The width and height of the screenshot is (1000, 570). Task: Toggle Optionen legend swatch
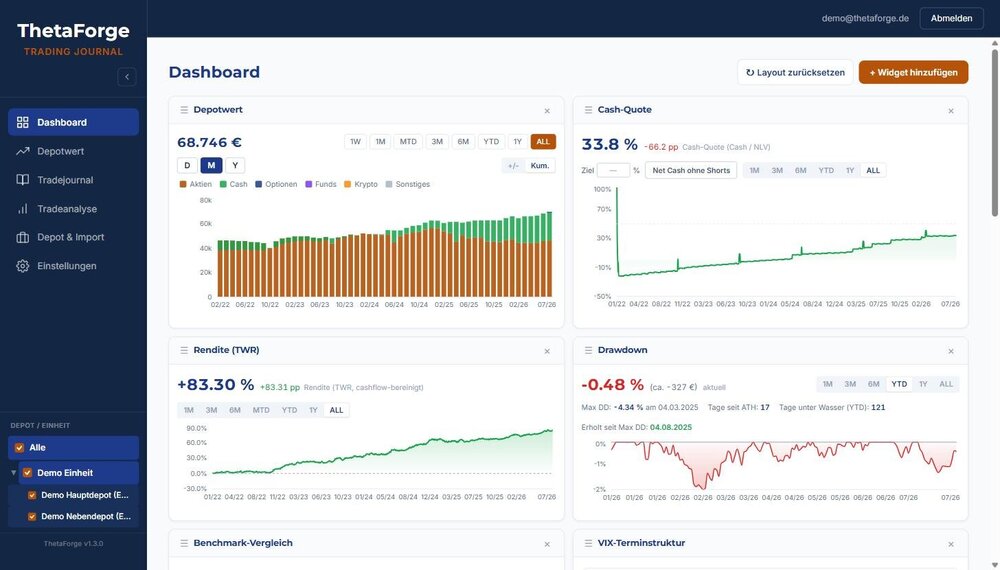259,184
